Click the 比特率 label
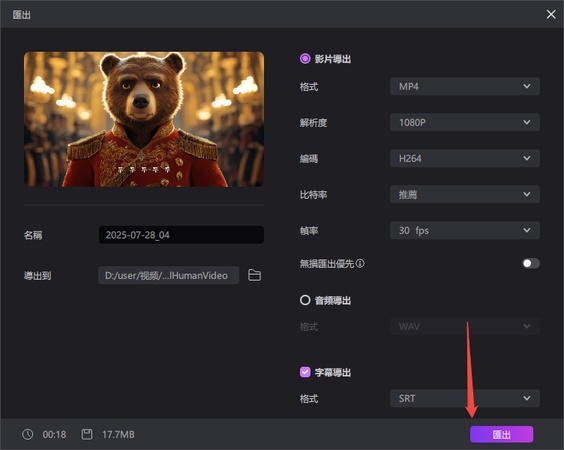This screenshot has width=564, height=450. [x=313, y=195]
